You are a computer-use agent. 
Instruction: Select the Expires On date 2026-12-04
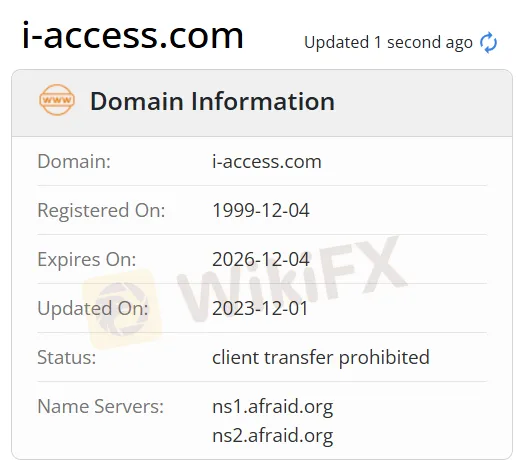click(x=261, y=259)
